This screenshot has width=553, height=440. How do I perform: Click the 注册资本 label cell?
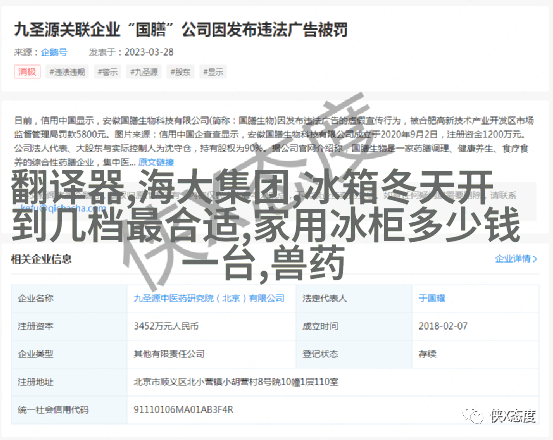[x=69, y=326]
